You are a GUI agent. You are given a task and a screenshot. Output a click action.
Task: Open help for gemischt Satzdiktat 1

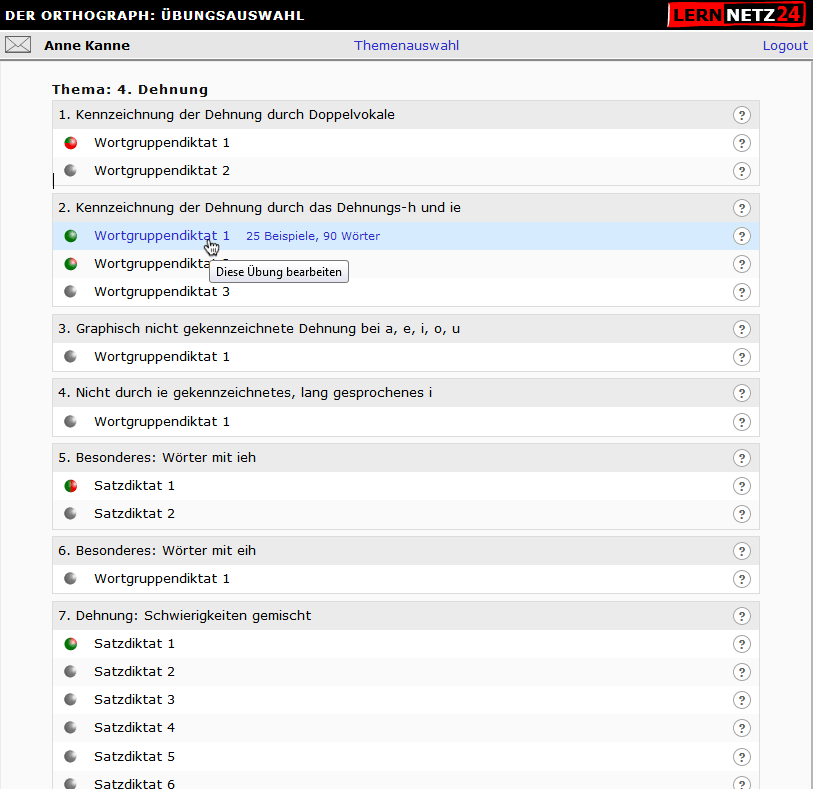(742, 644)
